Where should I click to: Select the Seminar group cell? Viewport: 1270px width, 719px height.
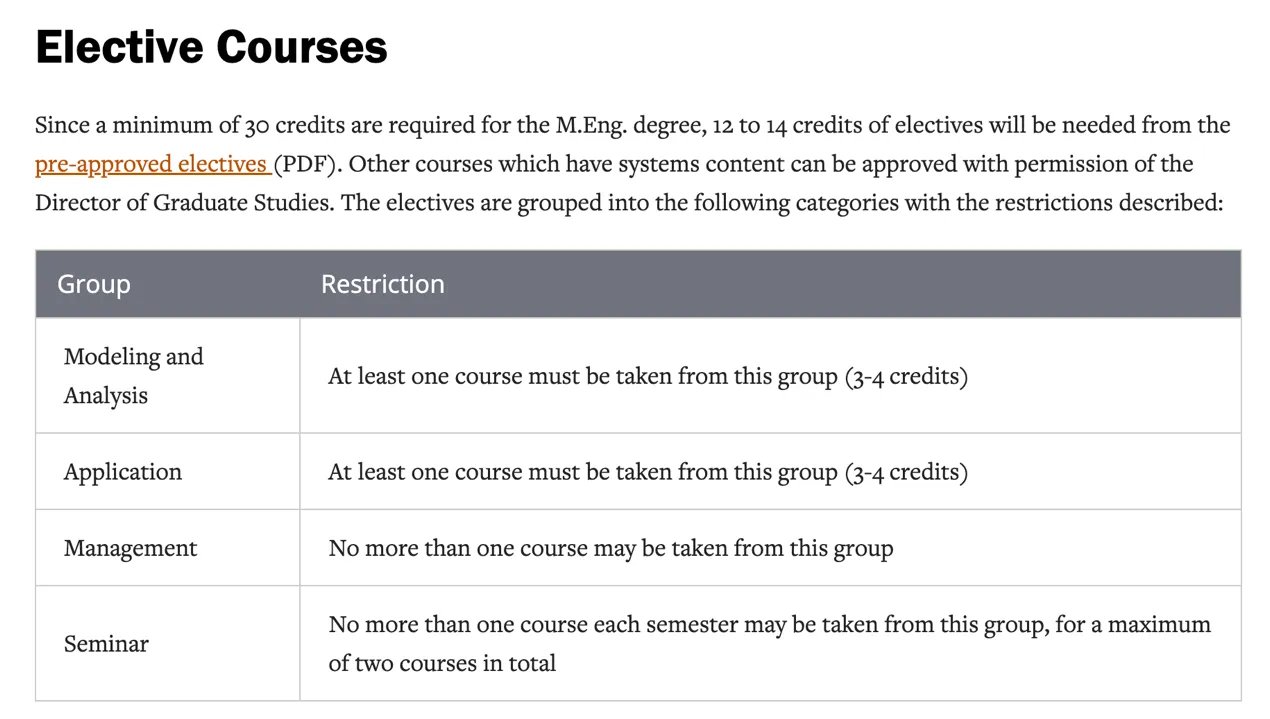106,644
